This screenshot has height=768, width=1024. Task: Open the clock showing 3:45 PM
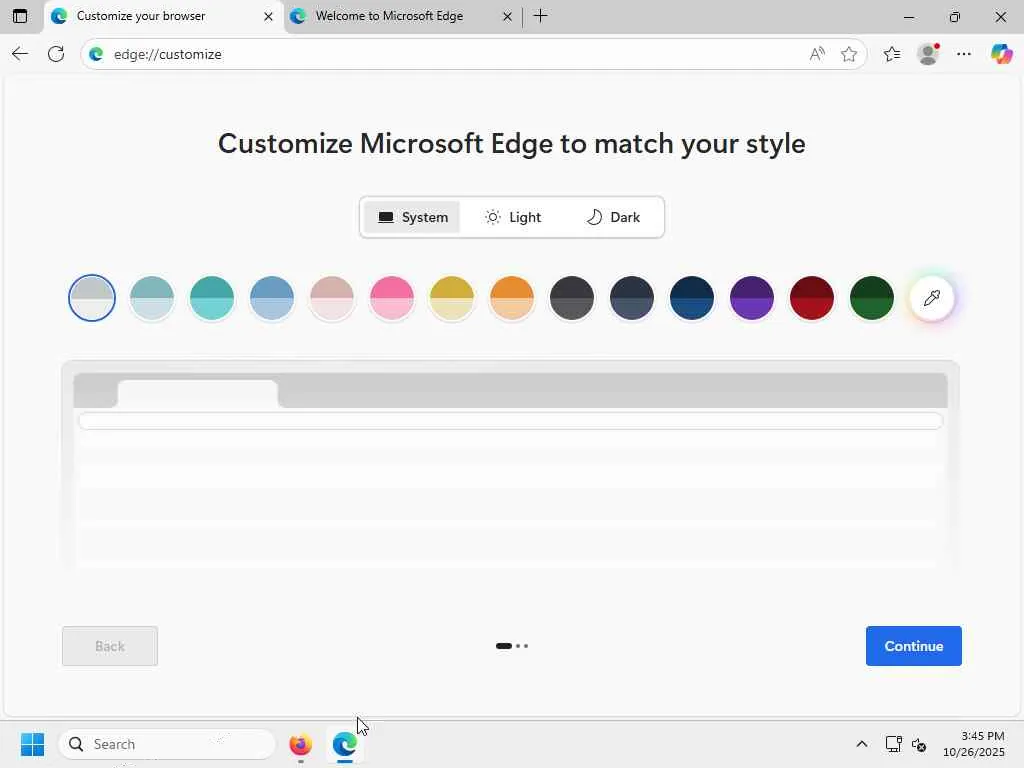(x=974, y=744)
